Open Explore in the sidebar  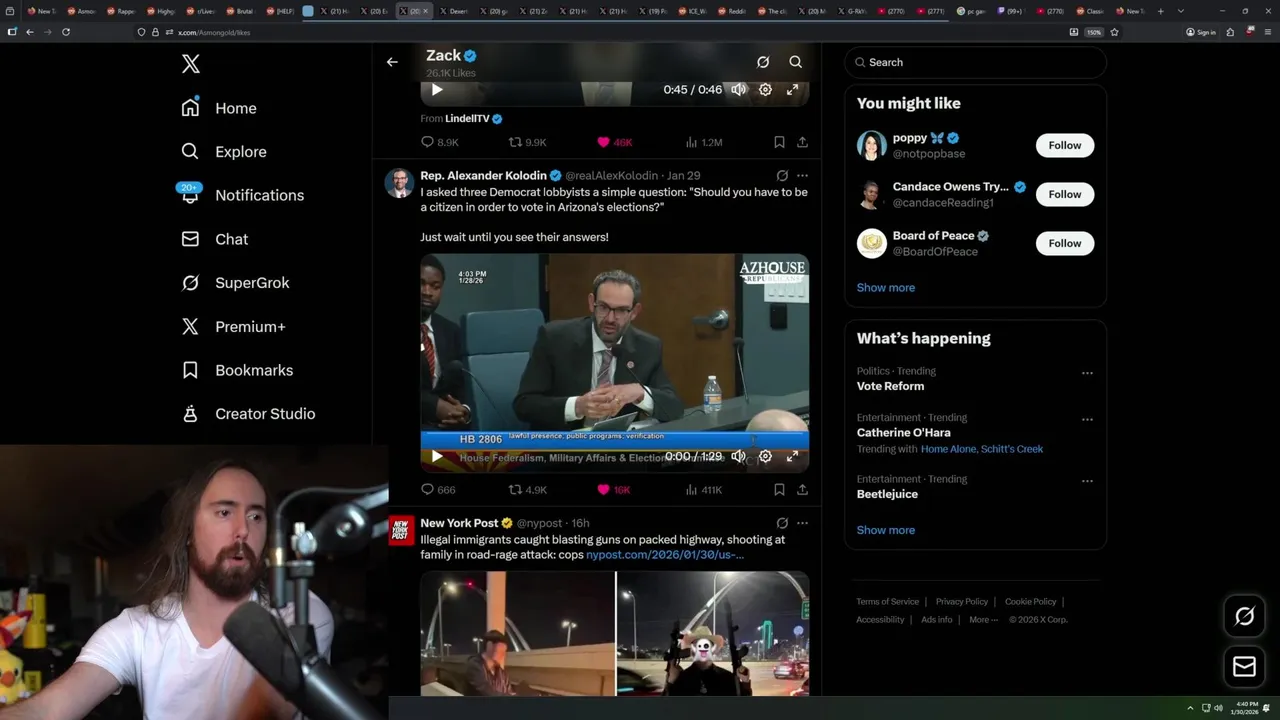tap(224, 152)
